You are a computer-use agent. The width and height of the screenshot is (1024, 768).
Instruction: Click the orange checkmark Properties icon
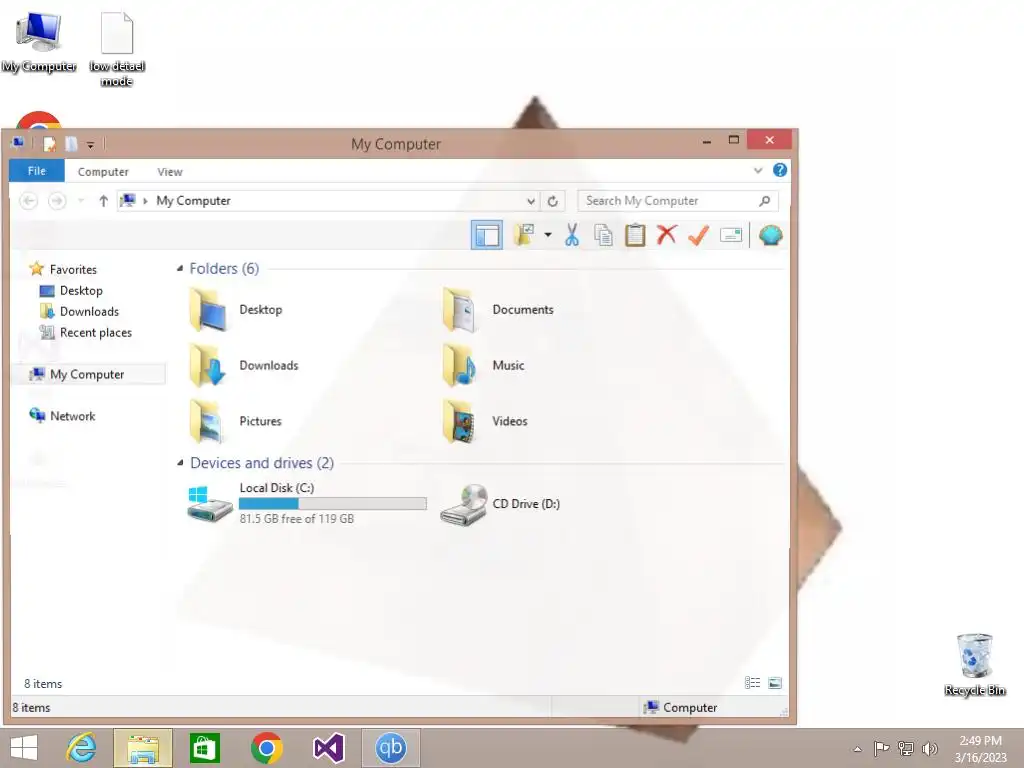click(699, 235)
